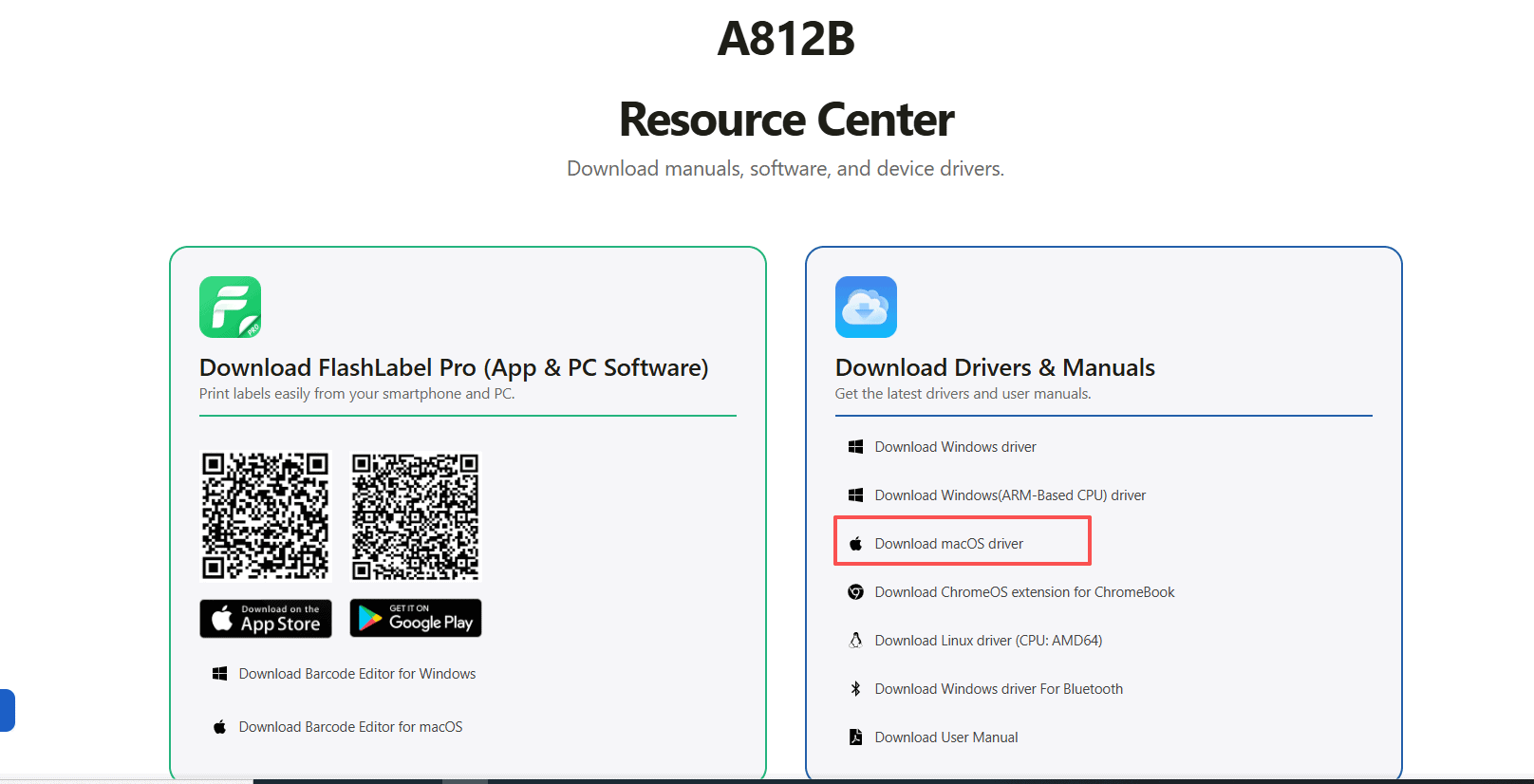Click the green FlashLabel Pro app icon
Viewport: 1534px width, 784px height.
click(230, 307)
